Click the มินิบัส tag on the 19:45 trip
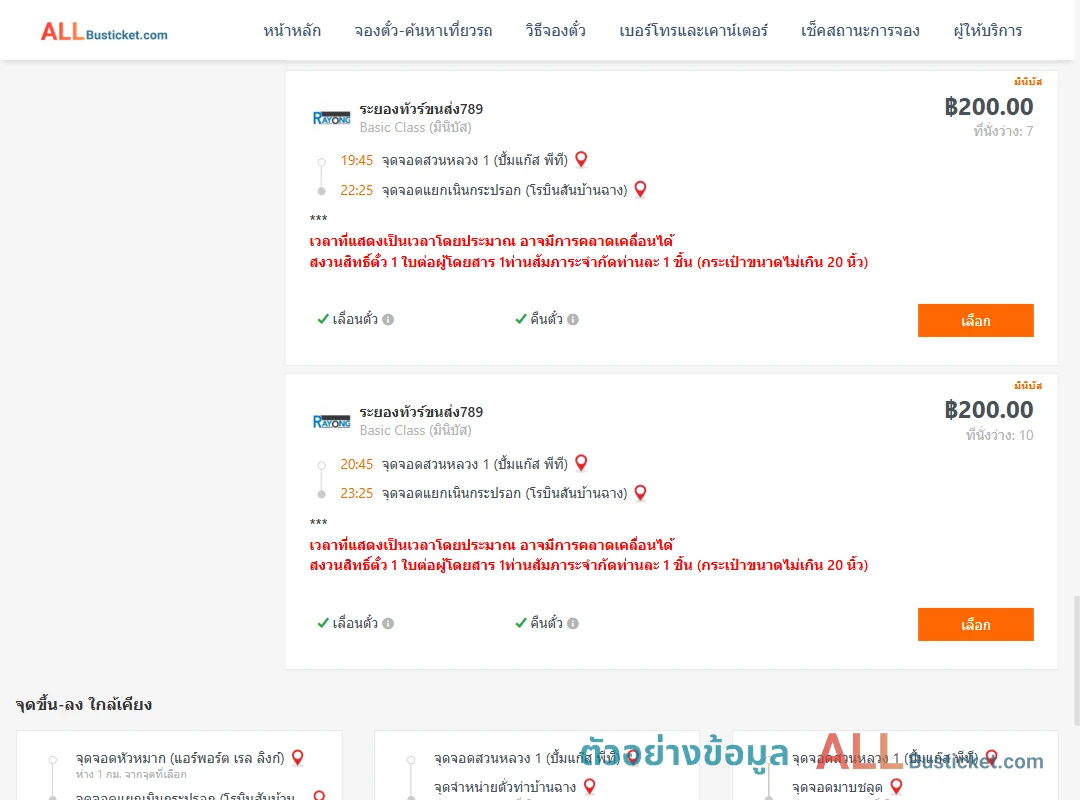Image resolution: width=1080 pixels, height=800 pixels. pyautogui.click(x=1028, y=81)
